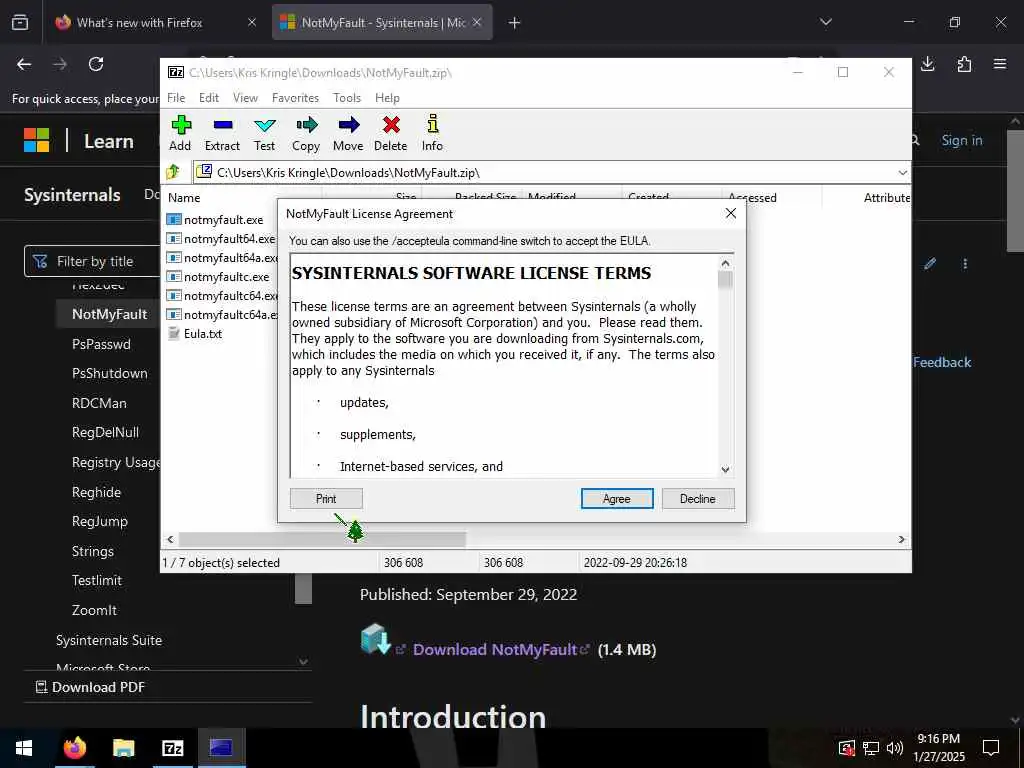This screenshot has height=768, width=1024.
Task: Go up one folder level in 7-Zip
Action: [174, 172]
